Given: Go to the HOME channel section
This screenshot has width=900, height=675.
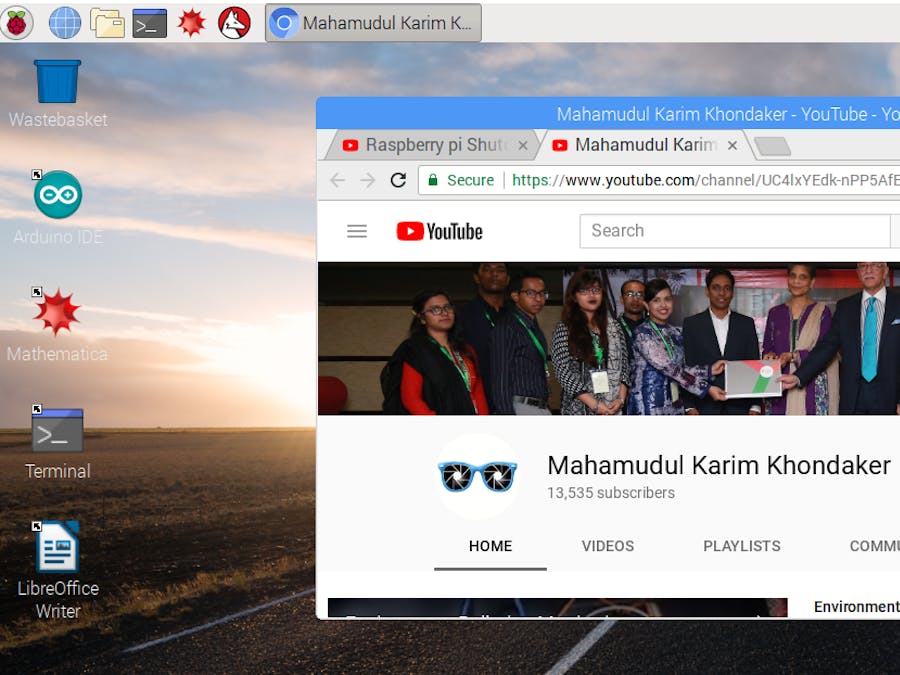Looking at the screenshot, I should (x=490, y=546).
